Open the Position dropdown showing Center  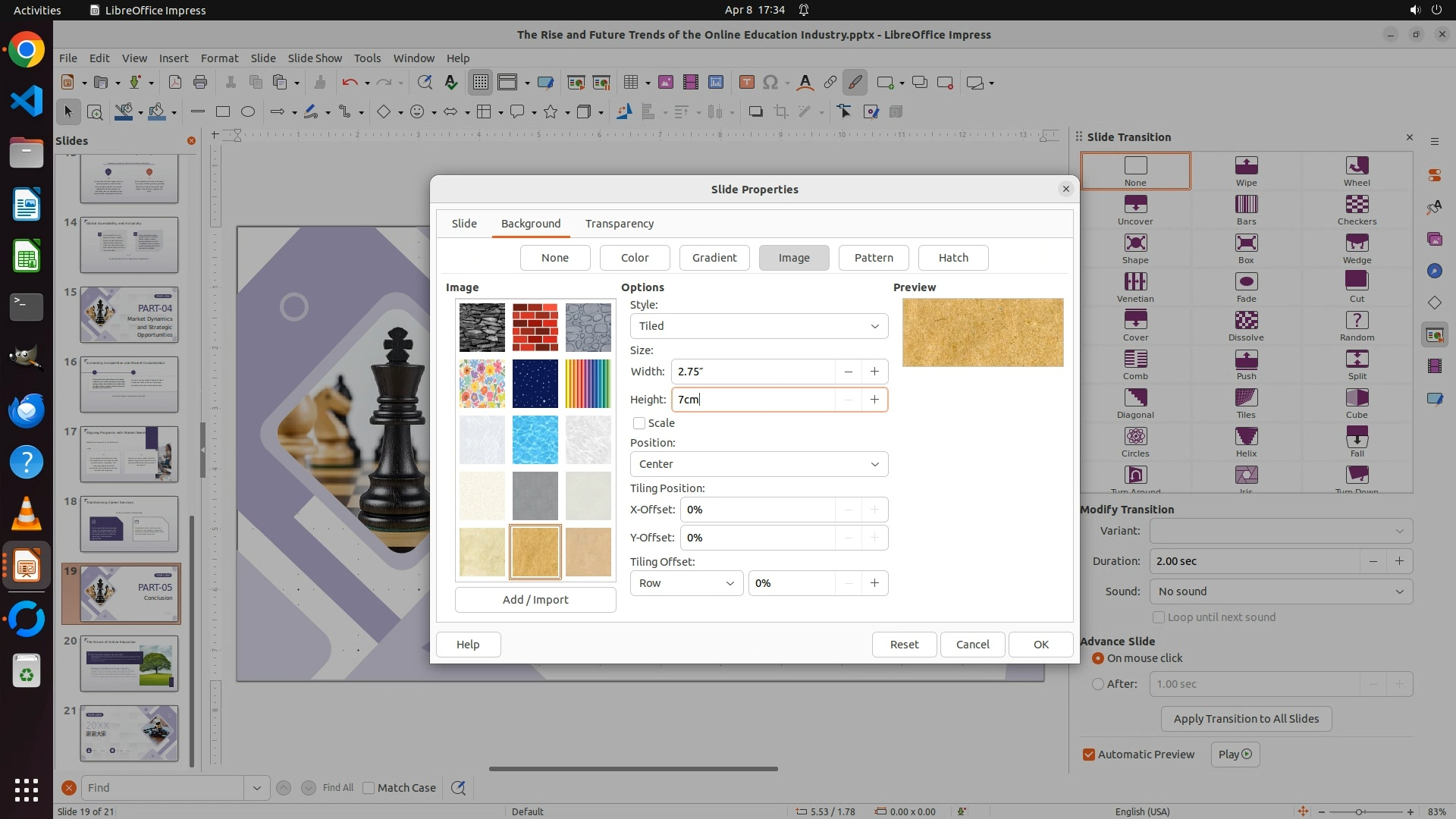pos(758,464)
